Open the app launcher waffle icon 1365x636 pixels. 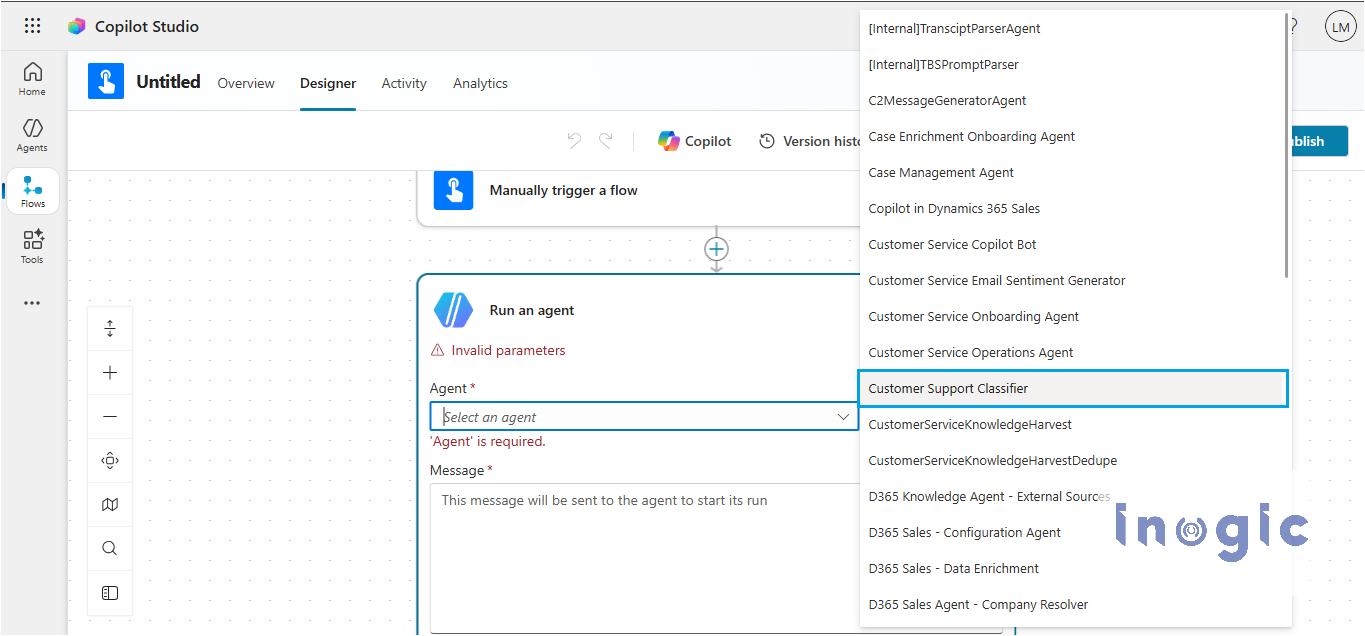click(32, 26)
